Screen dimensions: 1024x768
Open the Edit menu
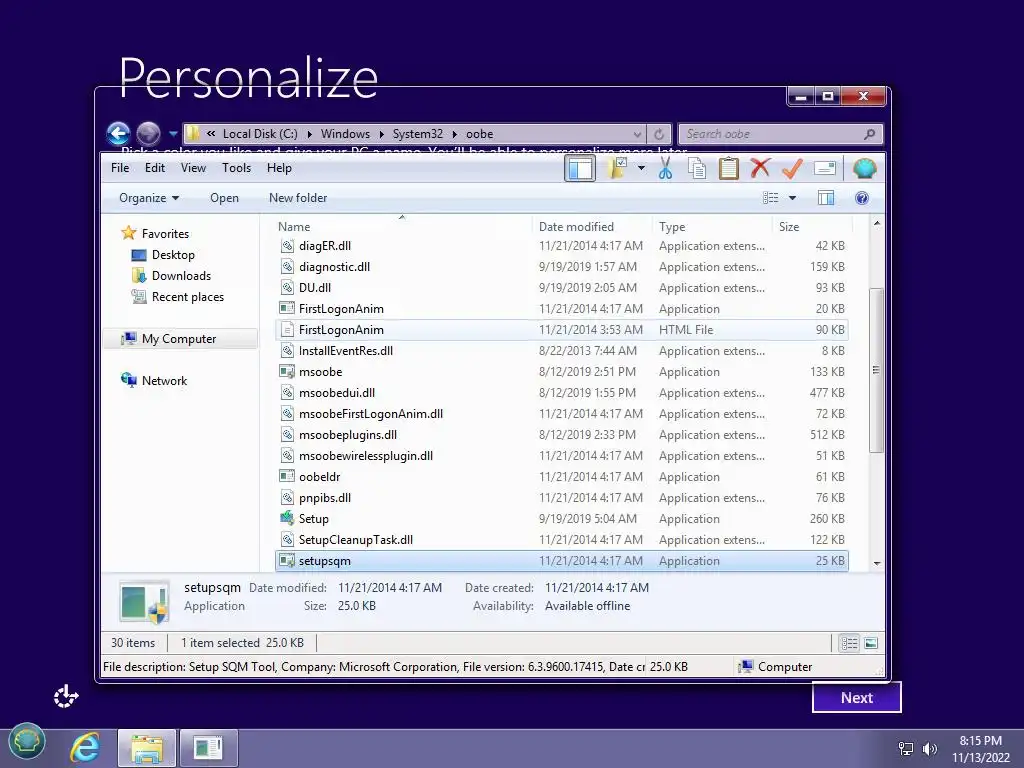coord(155,168)
